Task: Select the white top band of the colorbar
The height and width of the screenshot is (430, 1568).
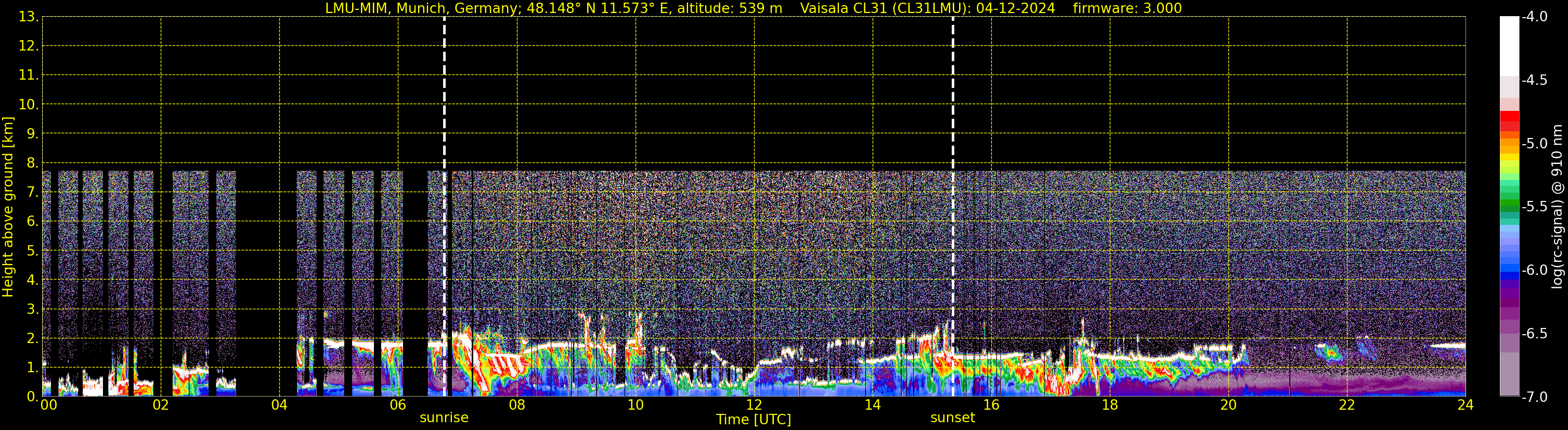Action: click(1510, 46)
